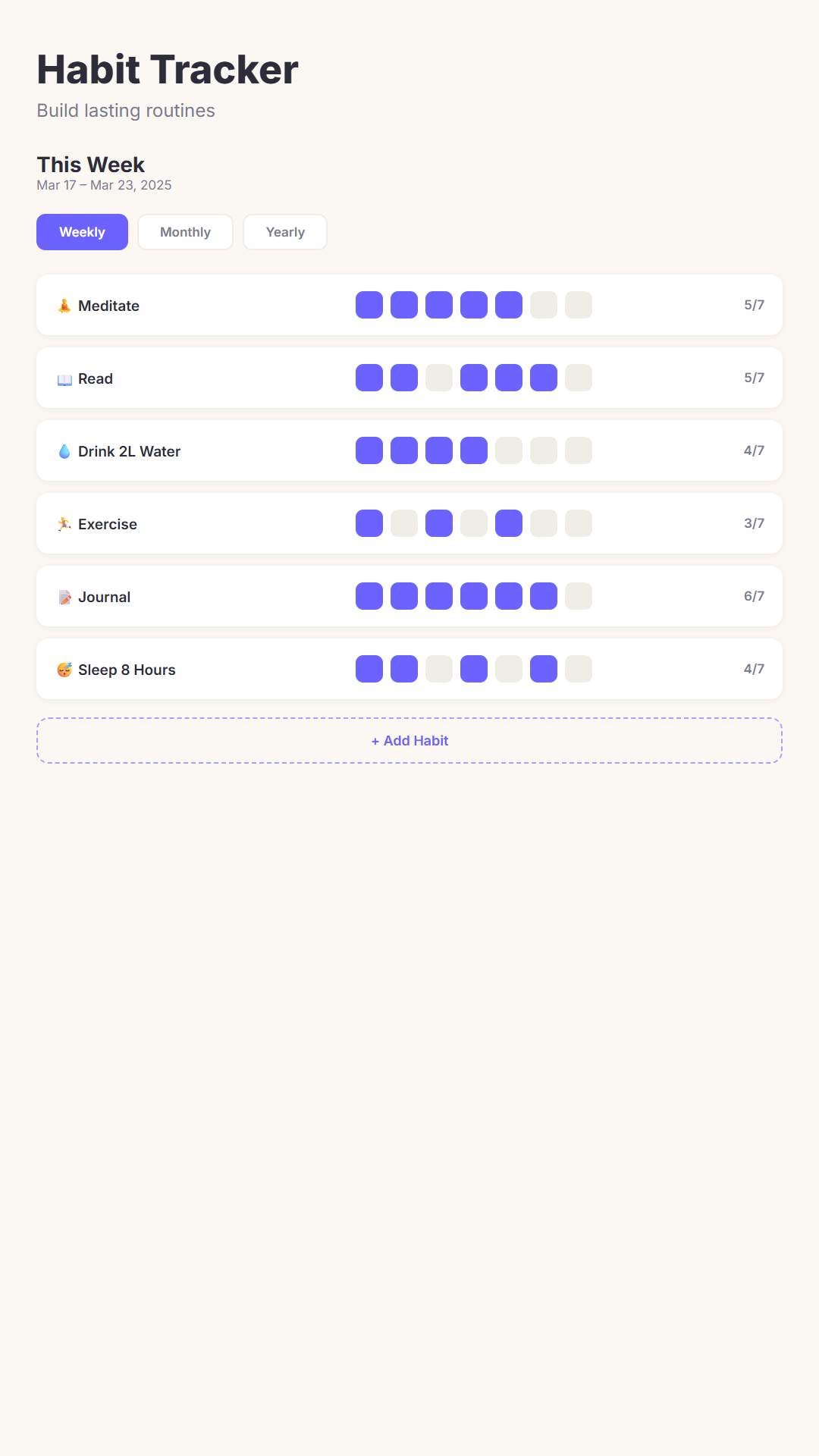The width and height of the screenshot is (819, 1456).
Task: Click the Drink 2L Water label
Action: pyautogui.click(x=129, y=451)
